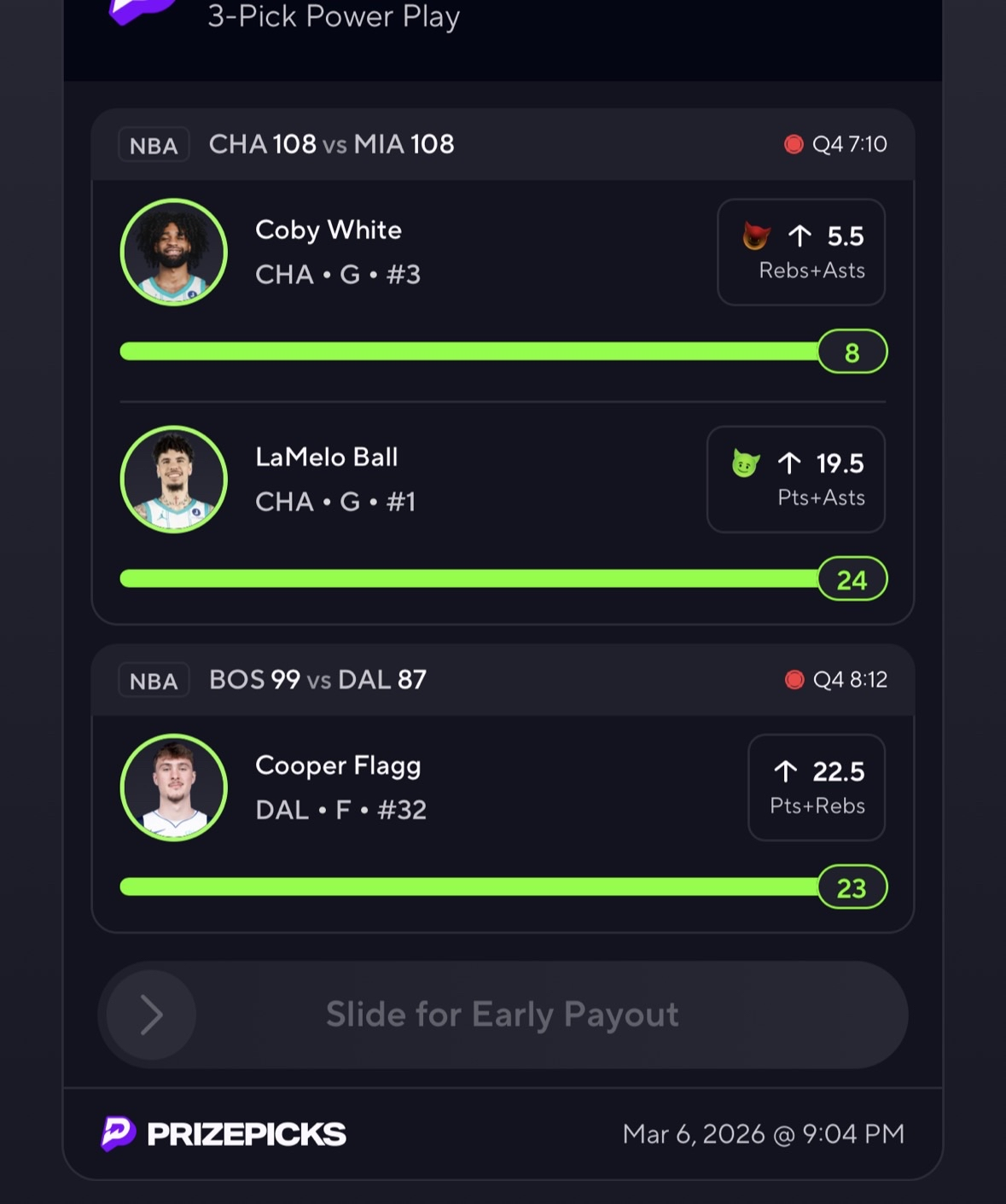Tap the NBA badge beside BOS vs DAL
The height and width of the screenshot is (1204, 1006).
pos(154,681)
